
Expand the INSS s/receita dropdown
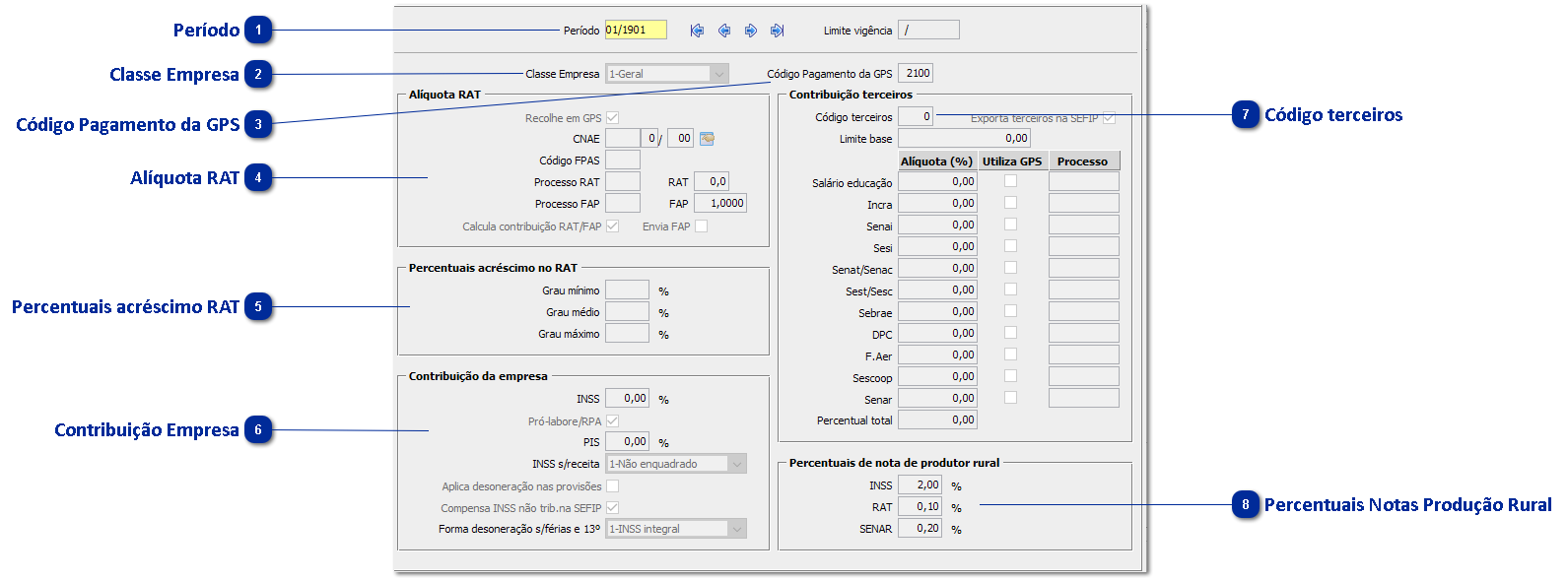click(x=736, y=464)
